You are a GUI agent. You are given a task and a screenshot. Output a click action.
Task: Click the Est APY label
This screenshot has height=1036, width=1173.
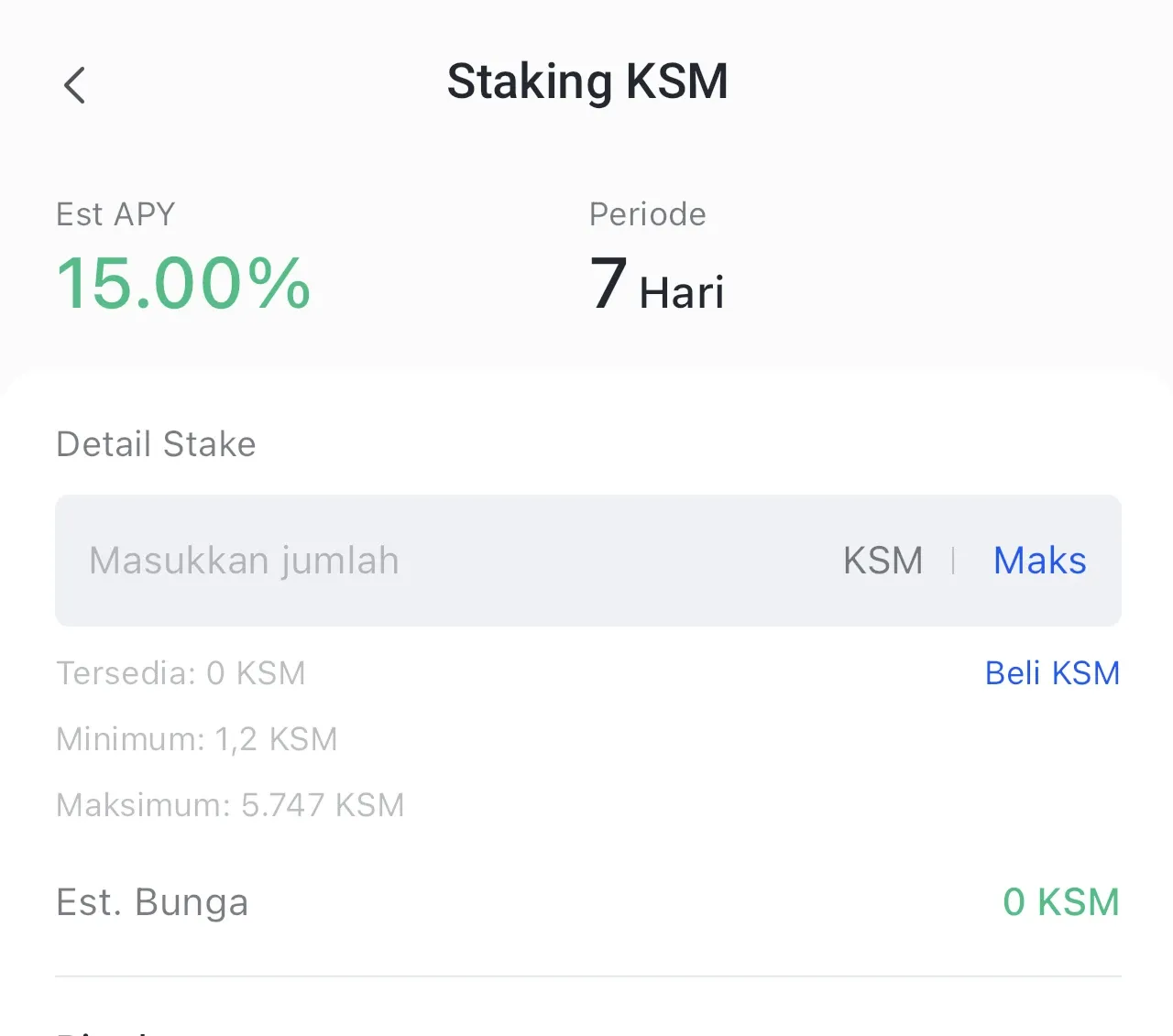[x=115, y=213]
